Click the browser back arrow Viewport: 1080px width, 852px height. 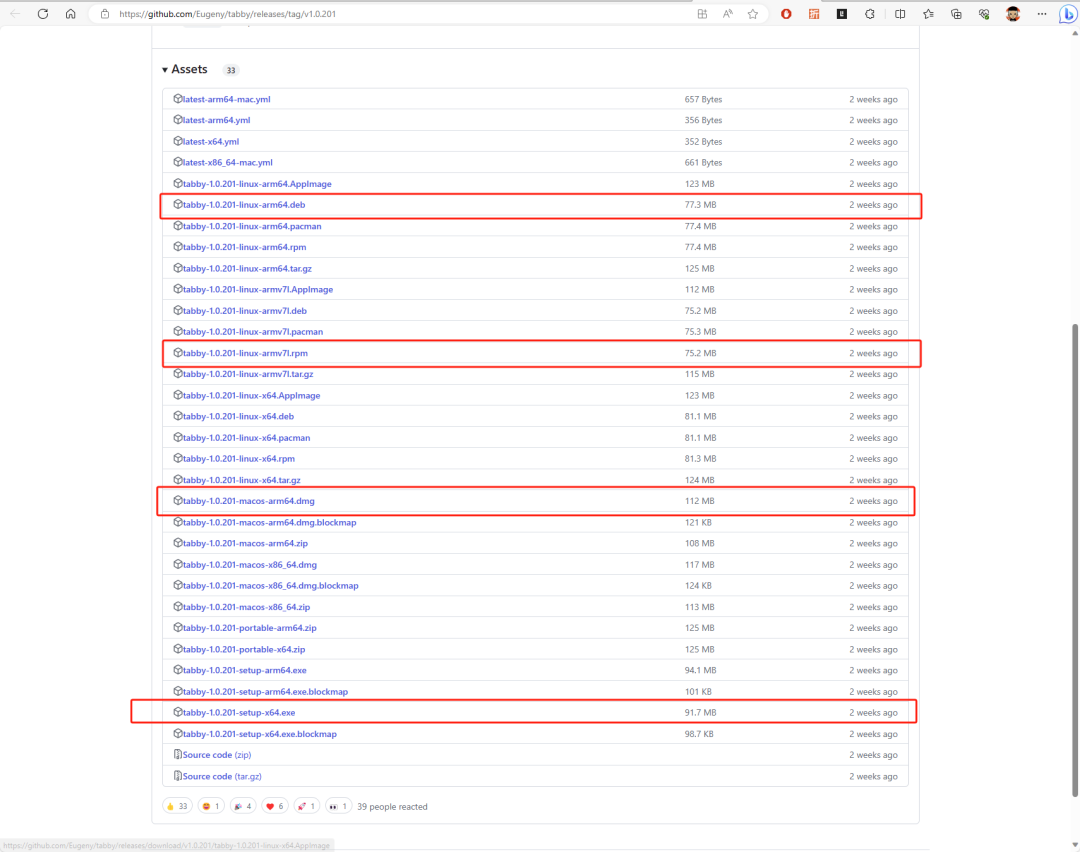[15, 14]
